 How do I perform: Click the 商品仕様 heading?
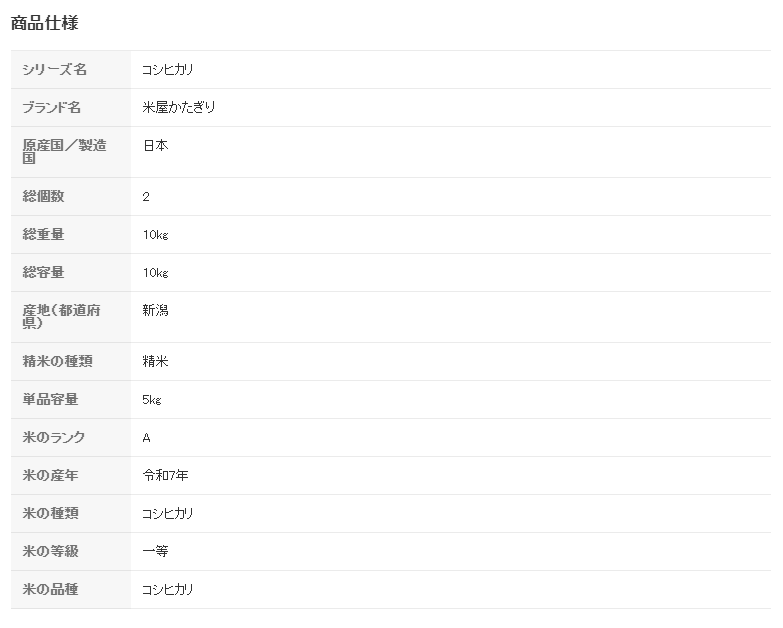pos(44,23)
